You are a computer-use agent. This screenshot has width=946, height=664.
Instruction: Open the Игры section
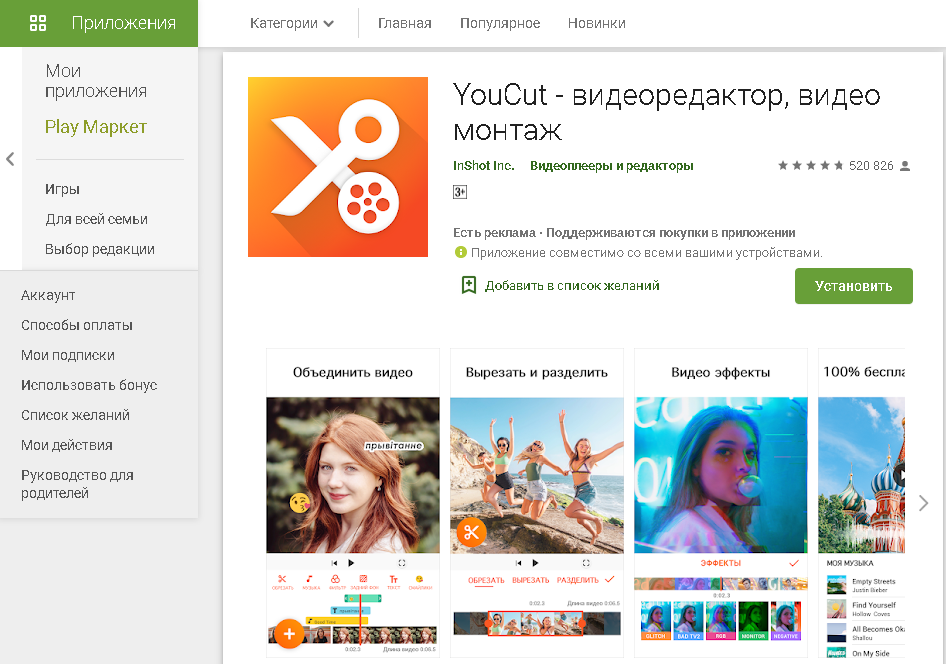(63, 189)
